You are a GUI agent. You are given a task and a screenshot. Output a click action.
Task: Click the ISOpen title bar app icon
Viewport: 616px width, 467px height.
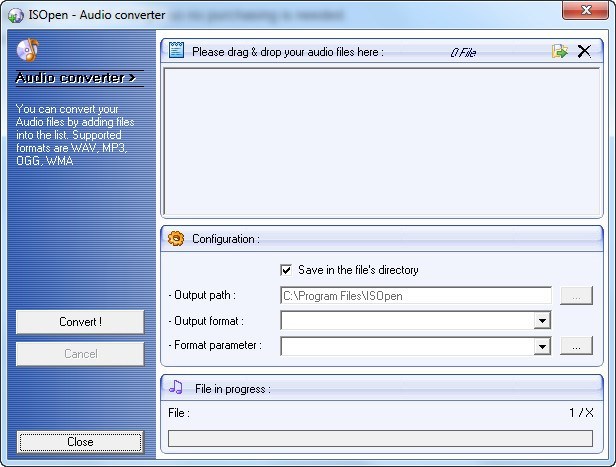click(15, 16)
